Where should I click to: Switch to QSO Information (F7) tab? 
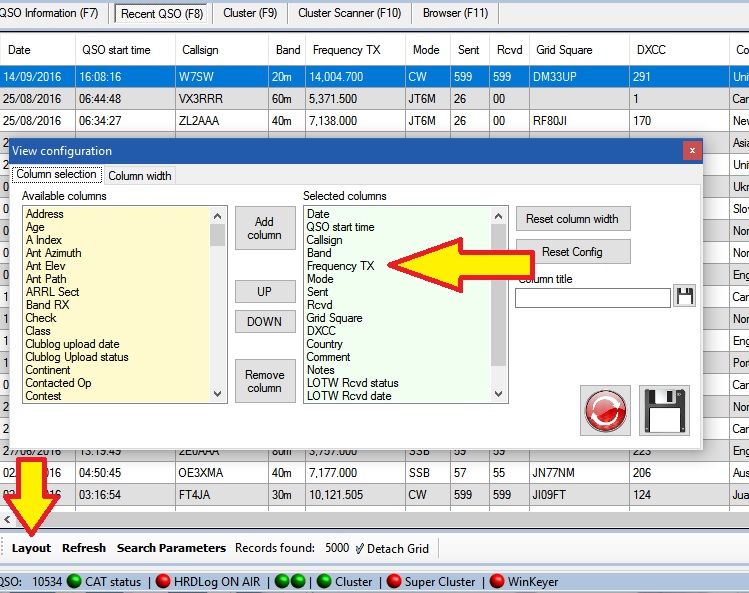click(49, 13)
